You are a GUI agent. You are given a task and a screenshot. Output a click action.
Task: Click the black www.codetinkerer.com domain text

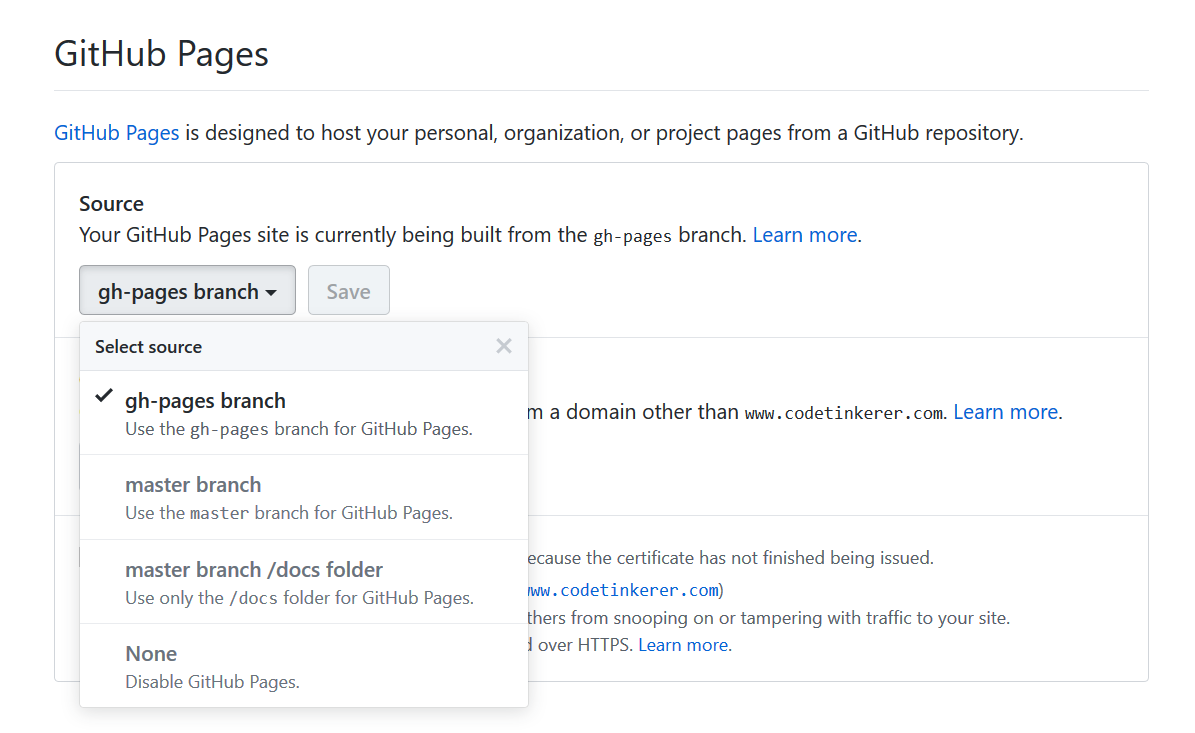point(843,413)
